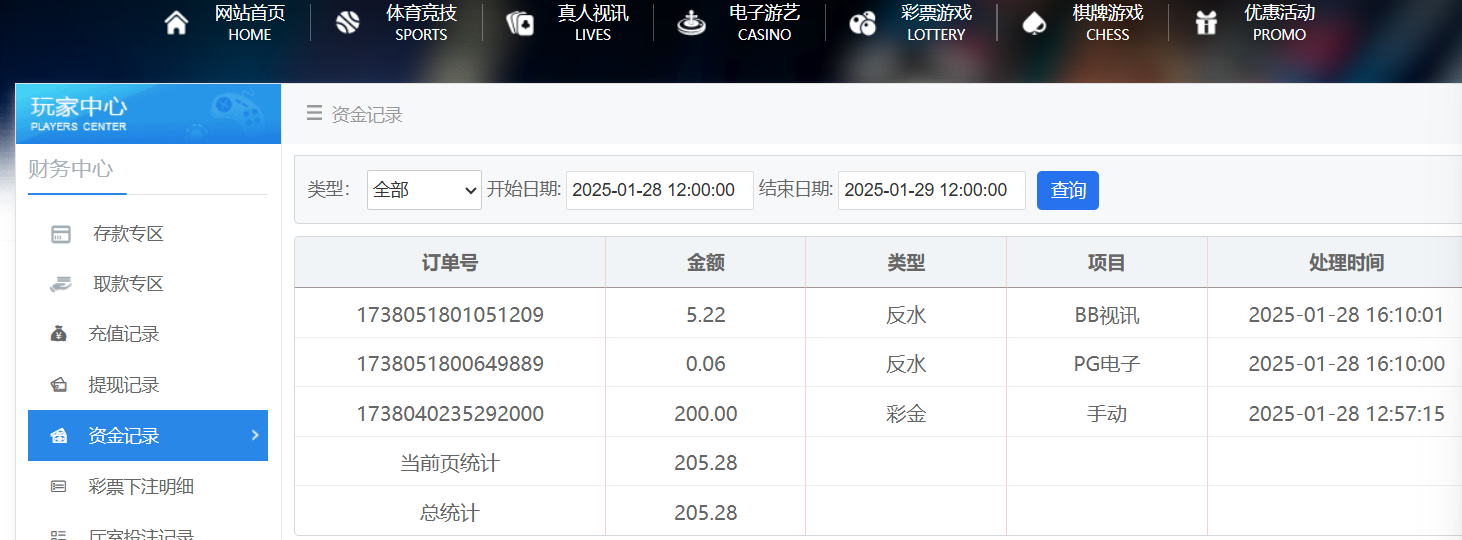Go to 充值记录 in the sidebar
The width and height of the screenshot is (1462, 540).
pos(123,334)
